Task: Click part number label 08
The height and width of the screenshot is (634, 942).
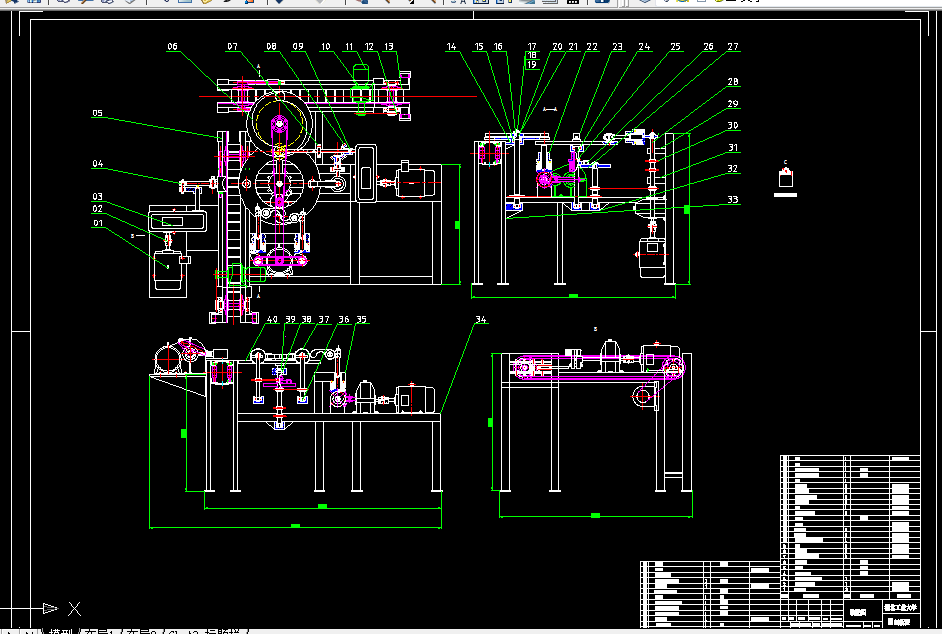Action: pos(272,47)
